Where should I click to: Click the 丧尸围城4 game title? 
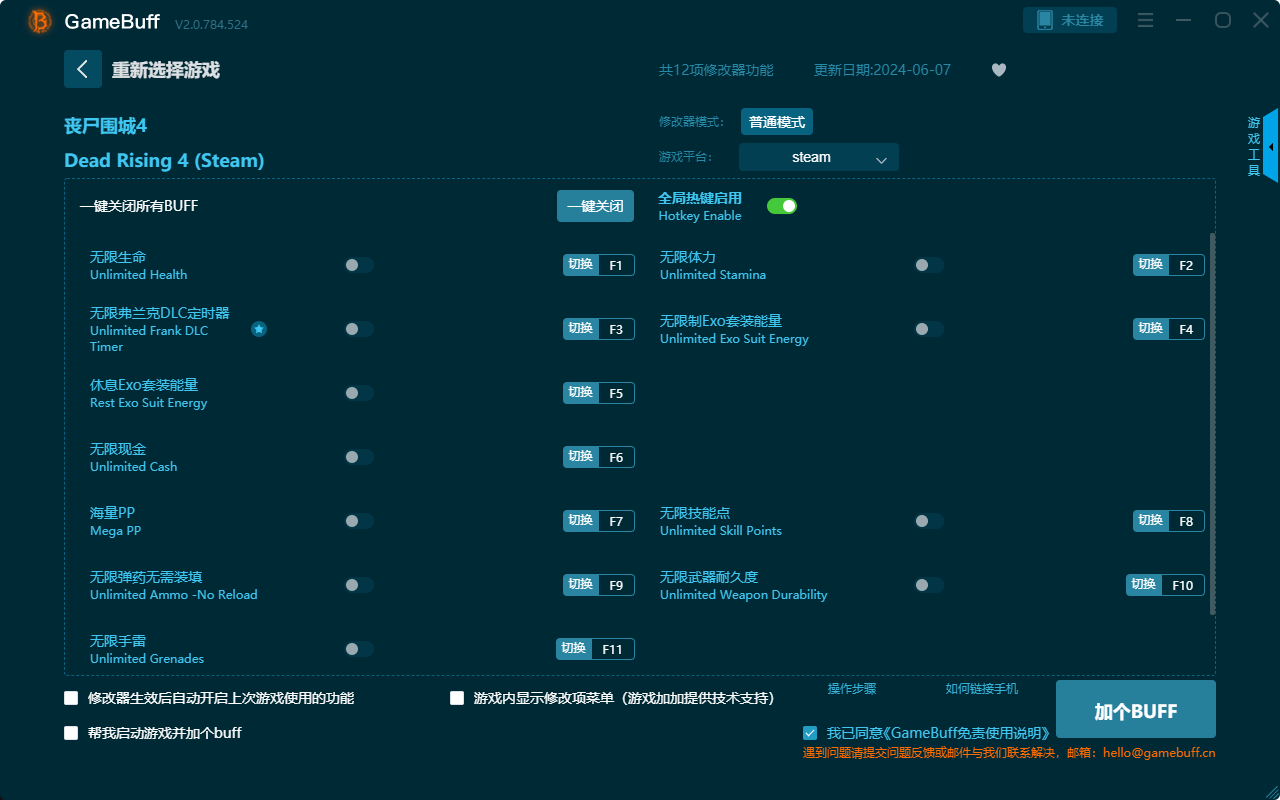105,126
